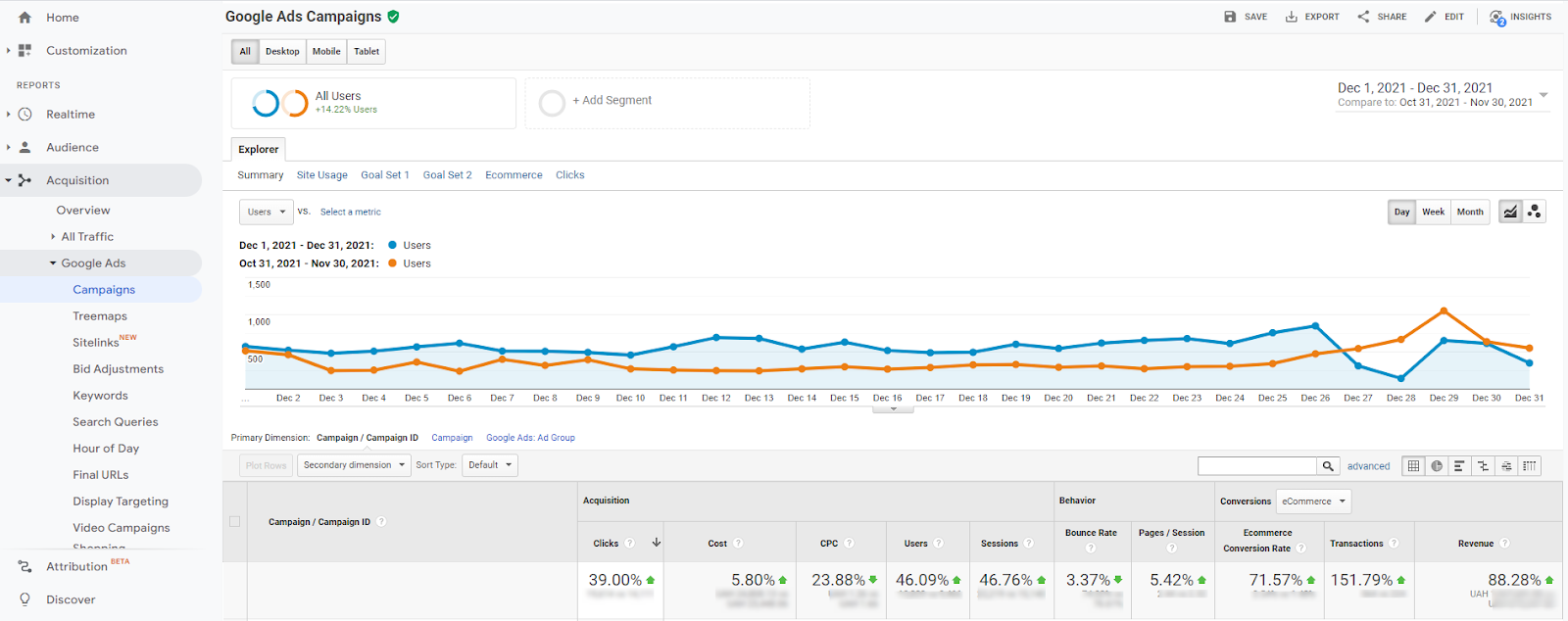Expand the Audience section arrow
Image resolution: width=1568 pixels, height=621 pixels.
click(8, 148)
